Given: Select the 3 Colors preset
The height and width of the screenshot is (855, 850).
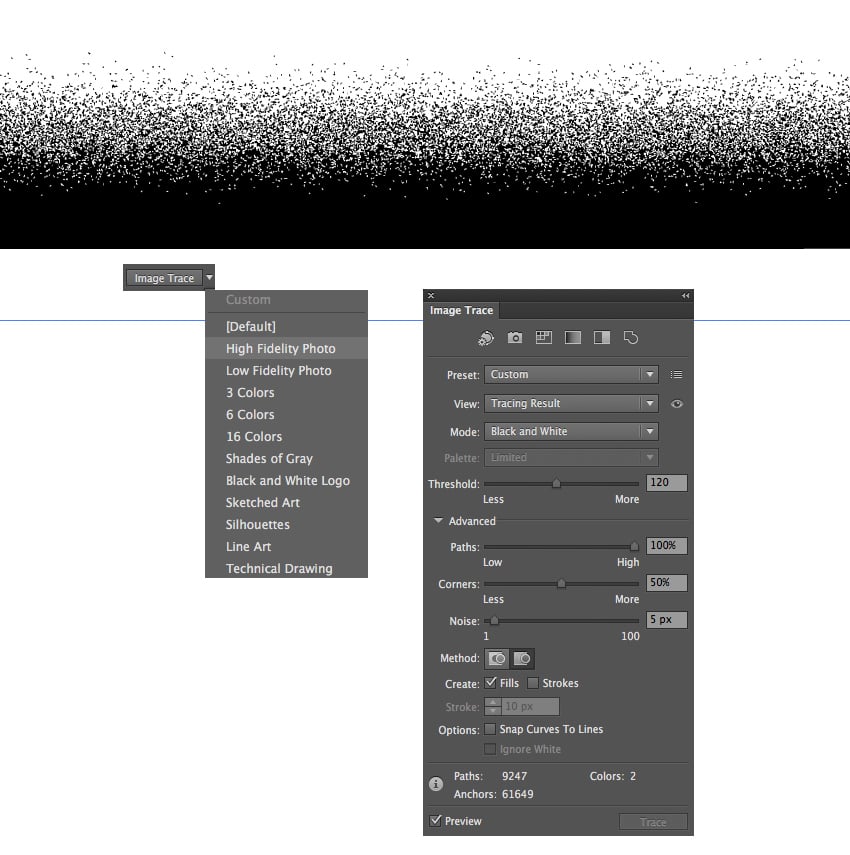Looking at the screenshot, I should point(286,393).
